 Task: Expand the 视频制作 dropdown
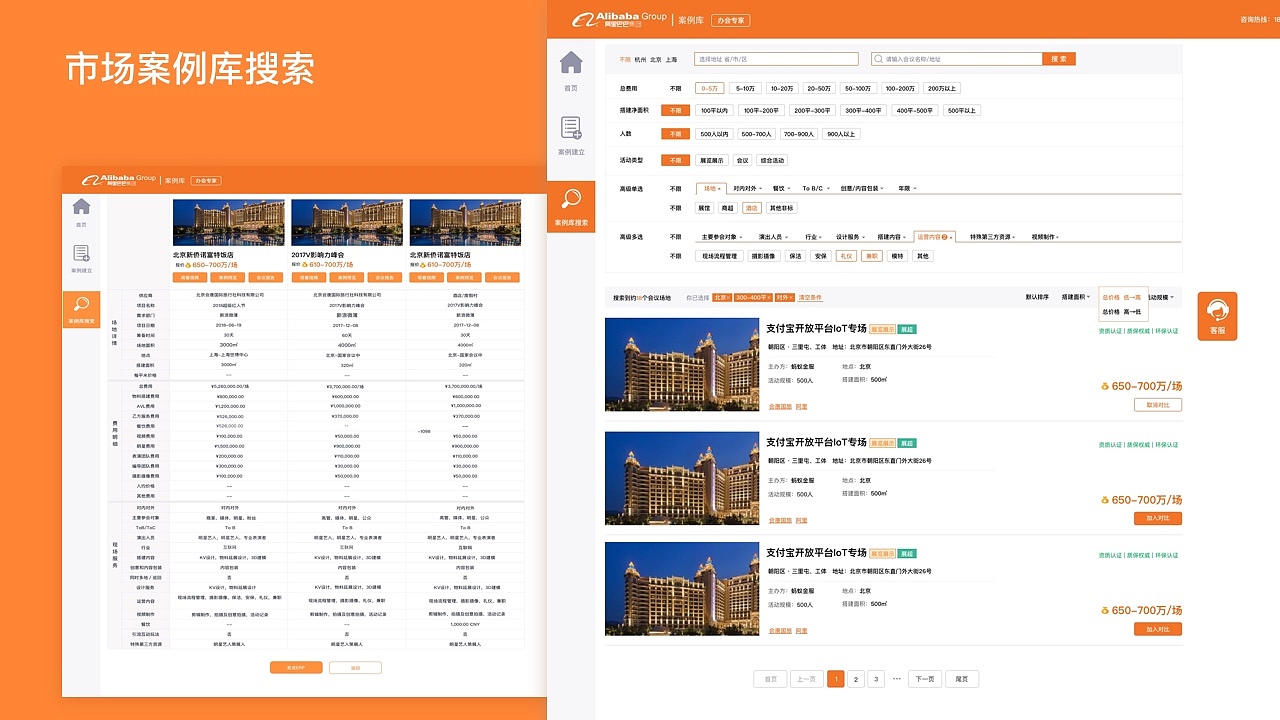pos(1045,237)
